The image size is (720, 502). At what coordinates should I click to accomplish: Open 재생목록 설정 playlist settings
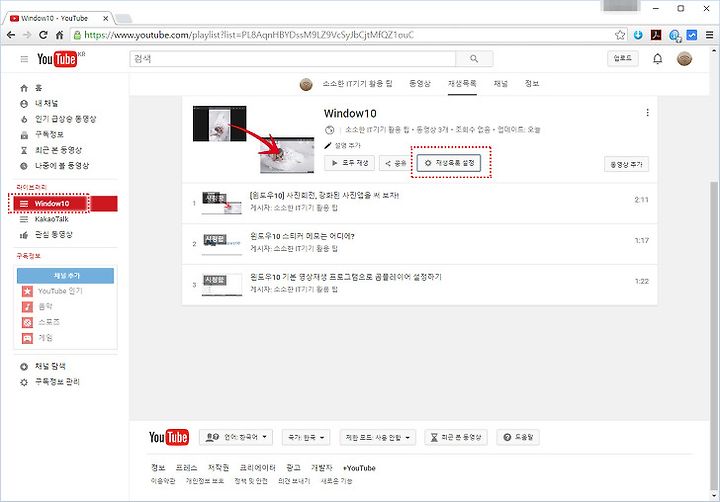pyautogui.click(x=449, y=163)
